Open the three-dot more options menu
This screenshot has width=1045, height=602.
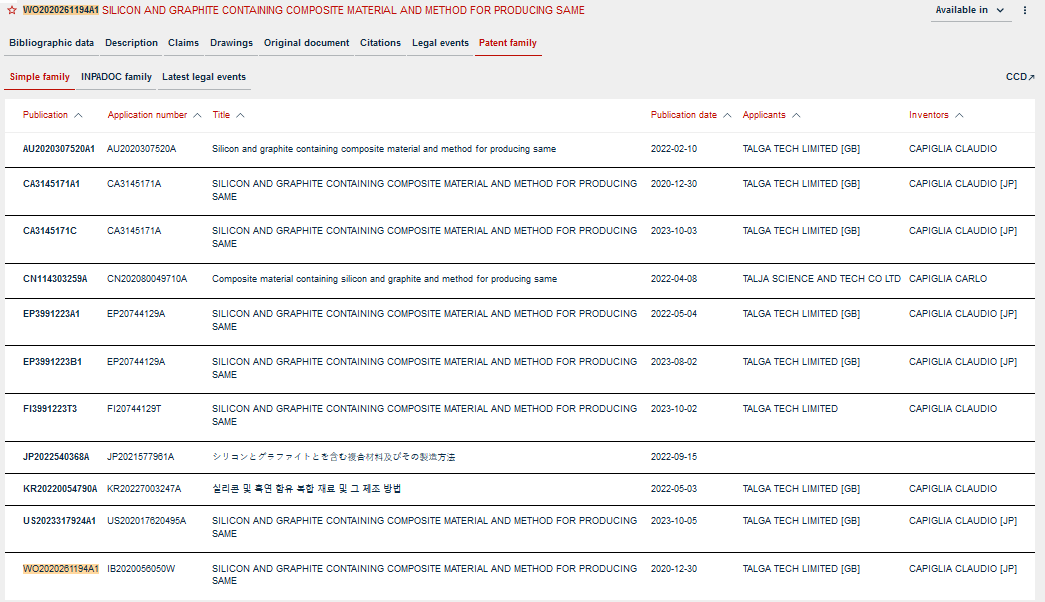(x=1024, y=10)
